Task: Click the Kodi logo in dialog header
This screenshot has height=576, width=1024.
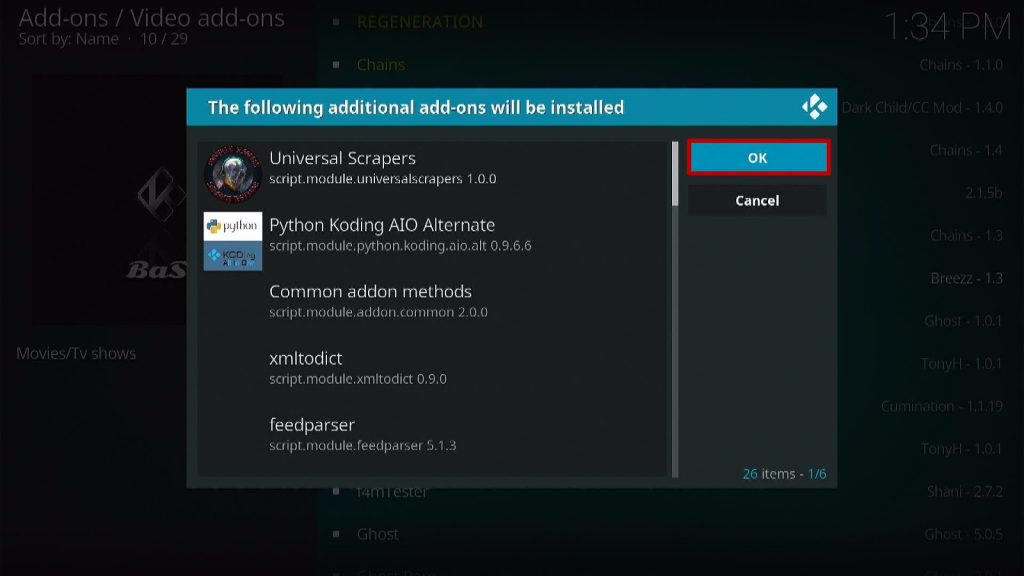Action: click(x=814, y=107)
